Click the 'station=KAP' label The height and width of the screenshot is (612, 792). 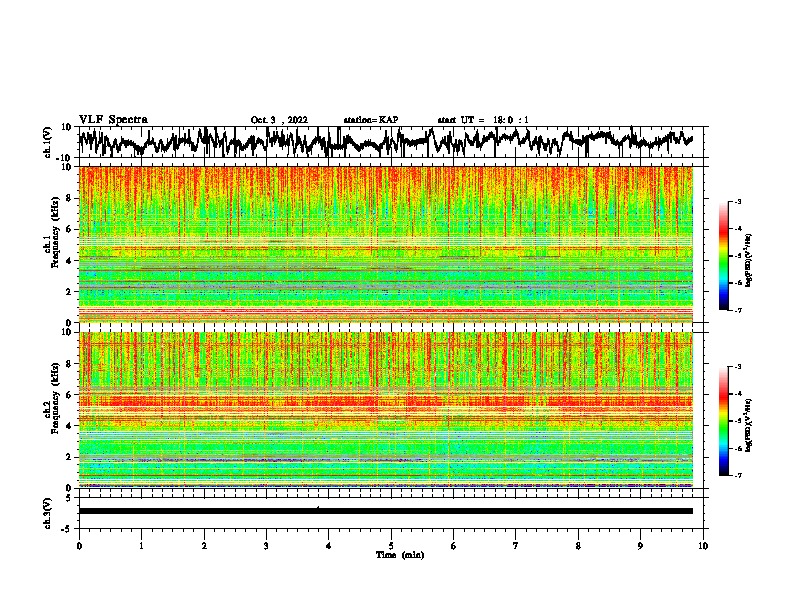(x=371, y=120)
